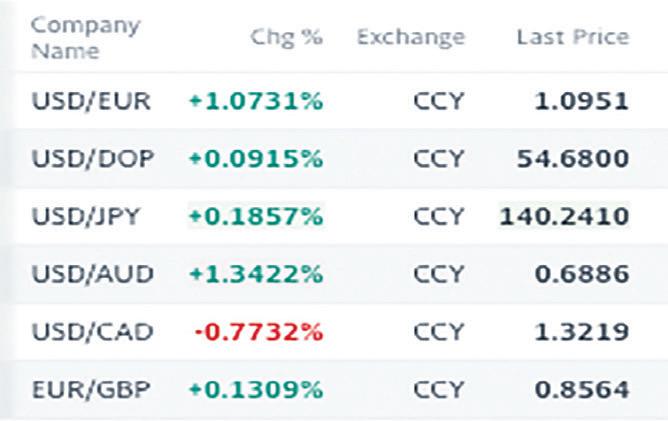This screenshot has width=668, height=421.
Task: Click the +1.0731% change value
Action: (255, 101)
